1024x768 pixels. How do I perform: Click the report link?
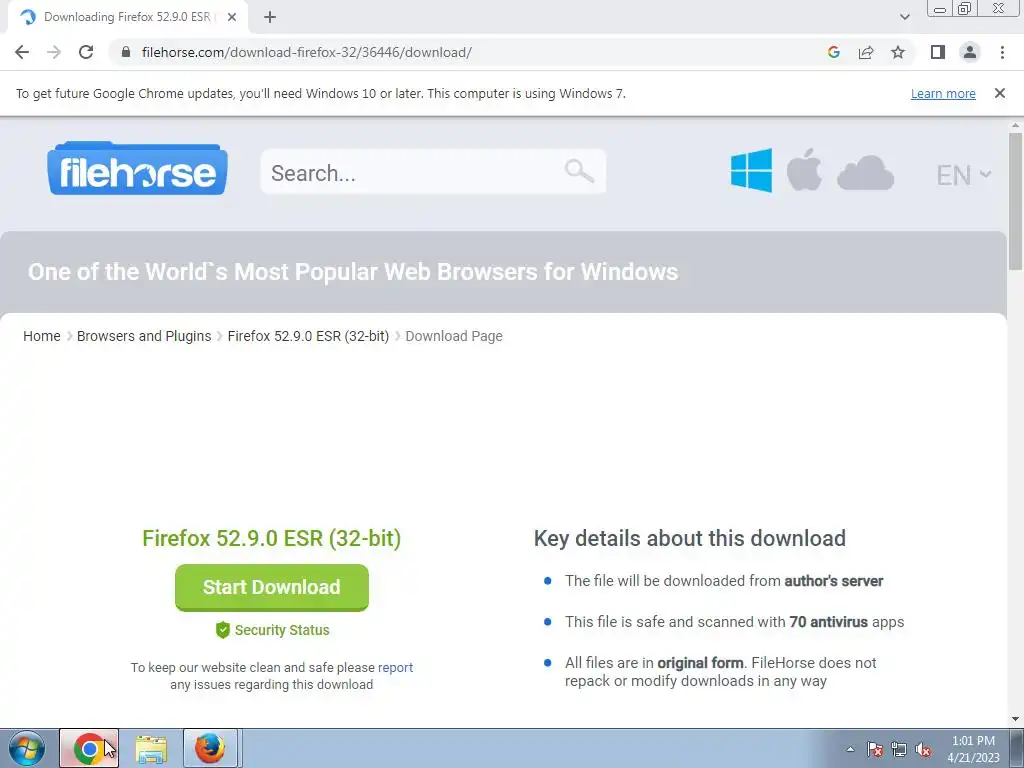pos(395,667)
